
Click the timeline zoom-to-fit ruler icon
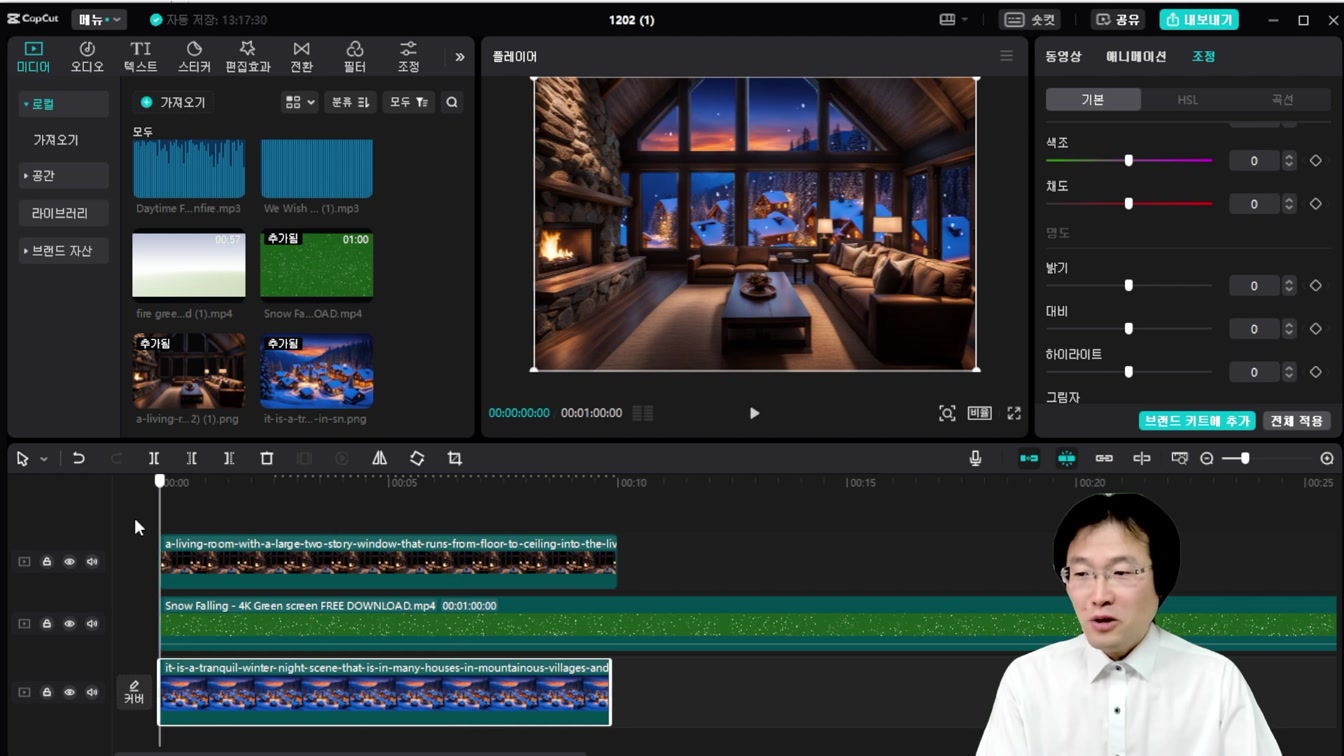[x=1179, y=458]
